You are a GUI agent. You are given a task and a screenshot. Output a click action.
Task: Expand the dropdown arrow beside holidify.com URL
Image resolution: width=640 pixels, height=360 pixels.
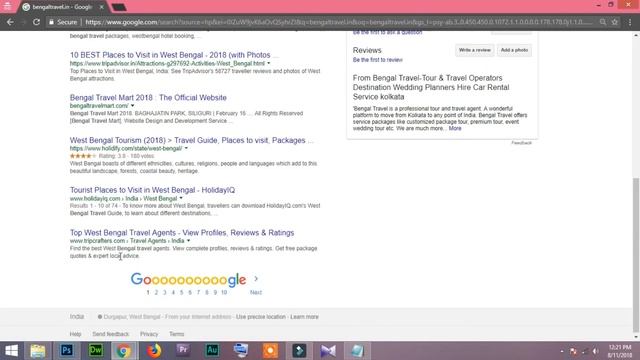click(x=186, y=148)
